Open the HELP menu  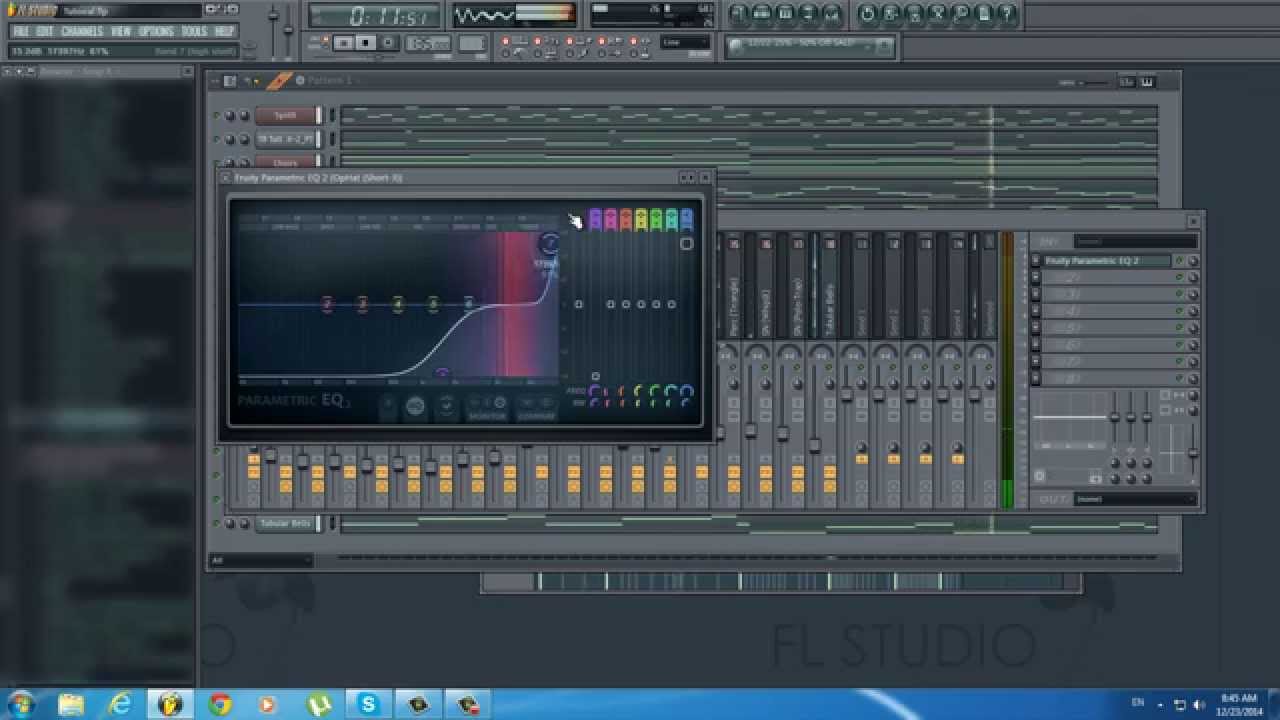224,32
